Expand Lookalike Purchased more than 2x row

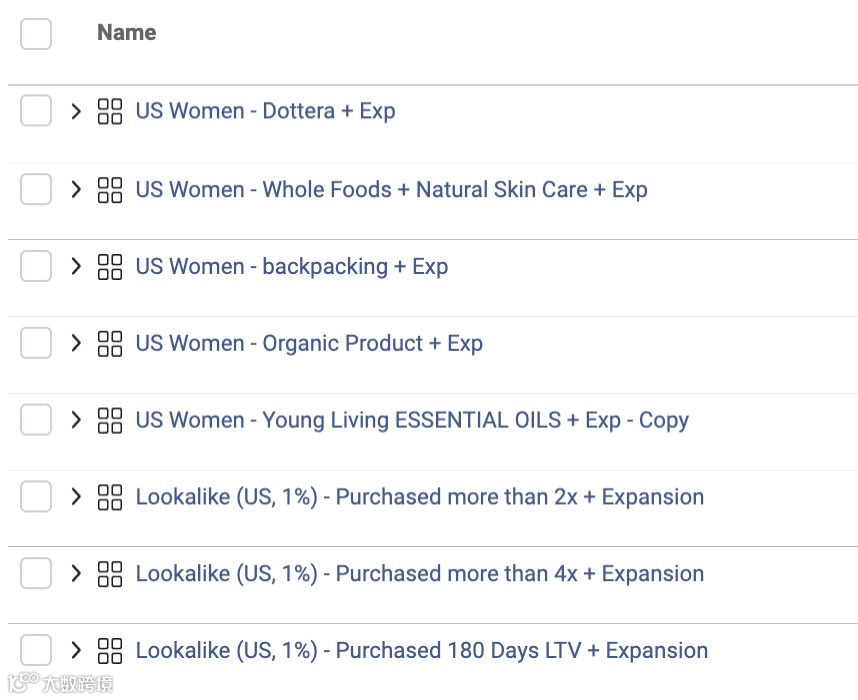[x=76, y=497]
